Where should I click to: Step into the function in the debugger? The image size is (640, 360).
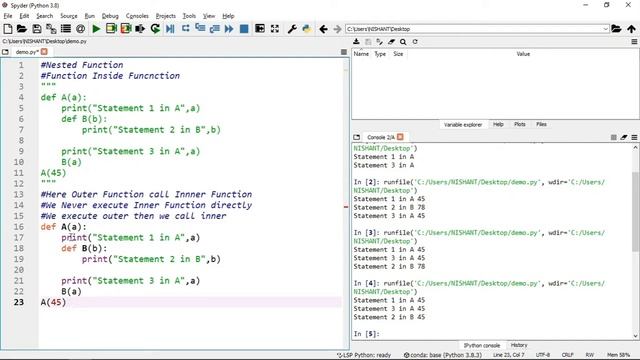coord(200,29)
